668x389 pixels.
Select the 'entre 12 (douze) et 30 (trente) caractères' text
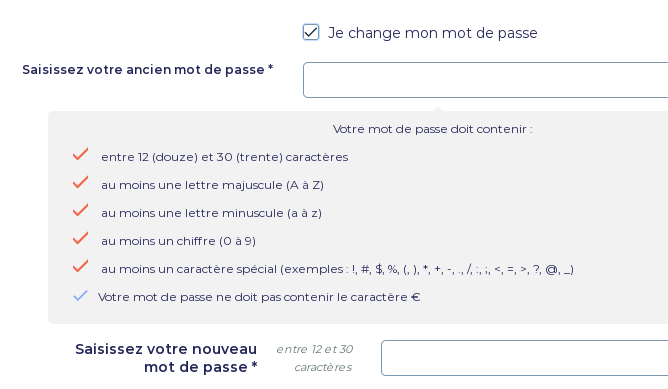[x=225, y=157]
